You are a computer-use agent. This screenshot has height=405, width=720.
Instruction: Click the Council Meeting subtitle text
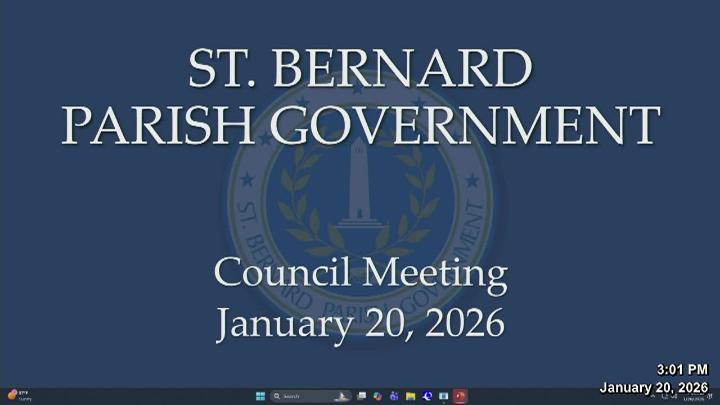(360, 273)
